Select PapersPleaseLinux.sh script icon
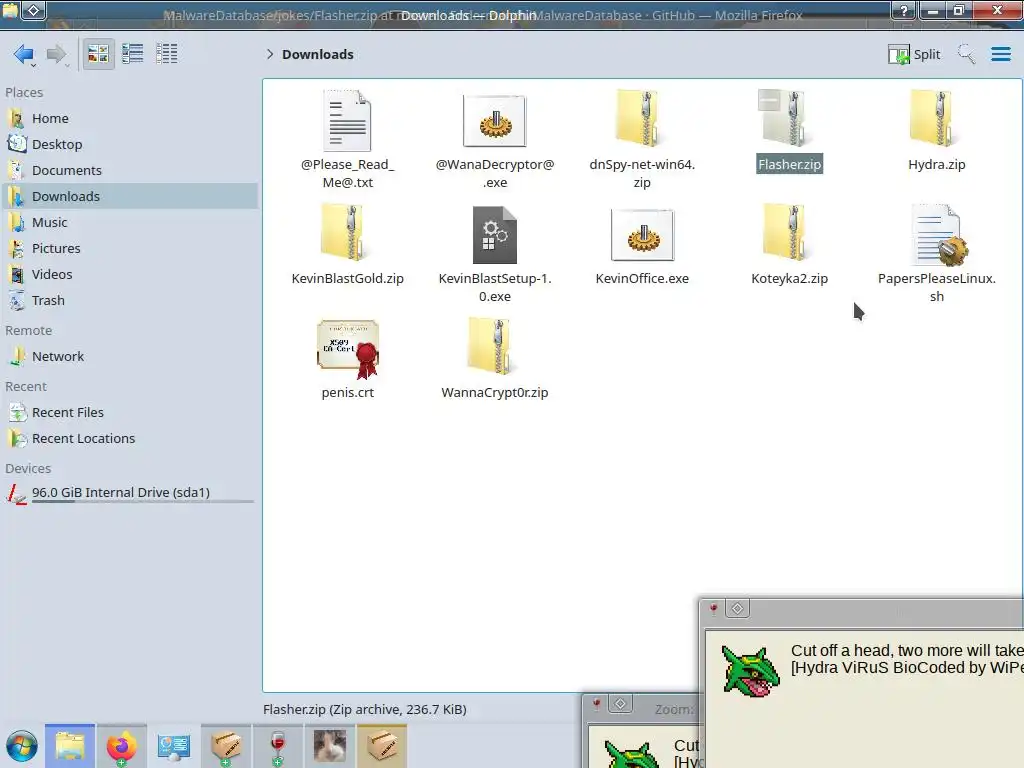 click(939, 235)
